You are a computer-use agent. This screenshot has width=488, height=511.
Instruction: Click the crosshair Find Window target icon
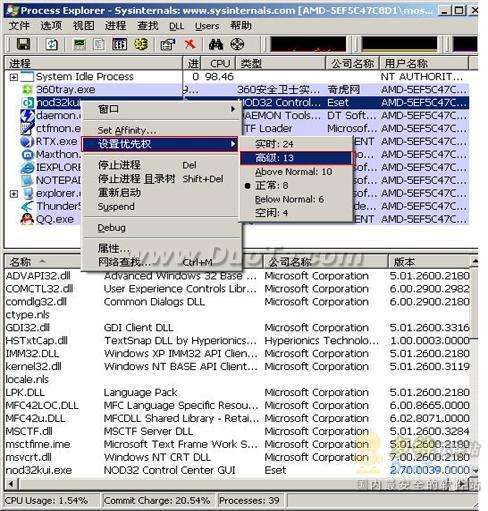click(x=237, y=44)
